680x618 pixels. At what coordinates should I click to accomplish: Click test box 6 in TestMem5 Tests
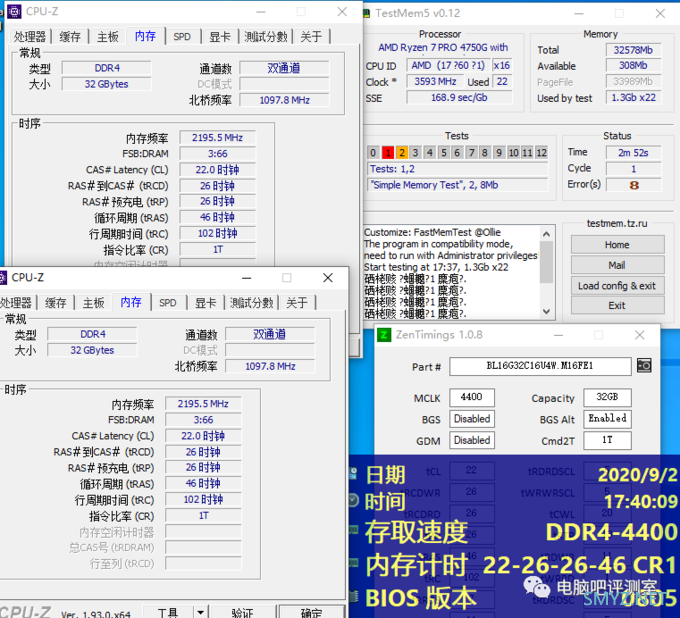pos(457,153)
